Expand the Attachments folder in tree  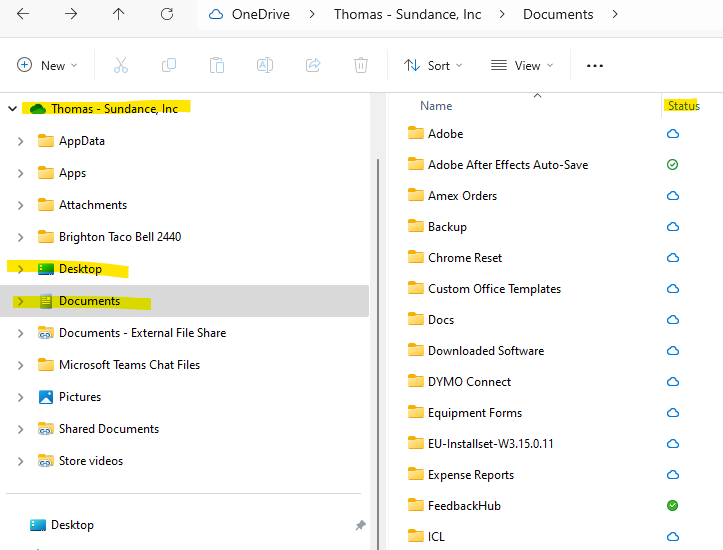[20, 205]
